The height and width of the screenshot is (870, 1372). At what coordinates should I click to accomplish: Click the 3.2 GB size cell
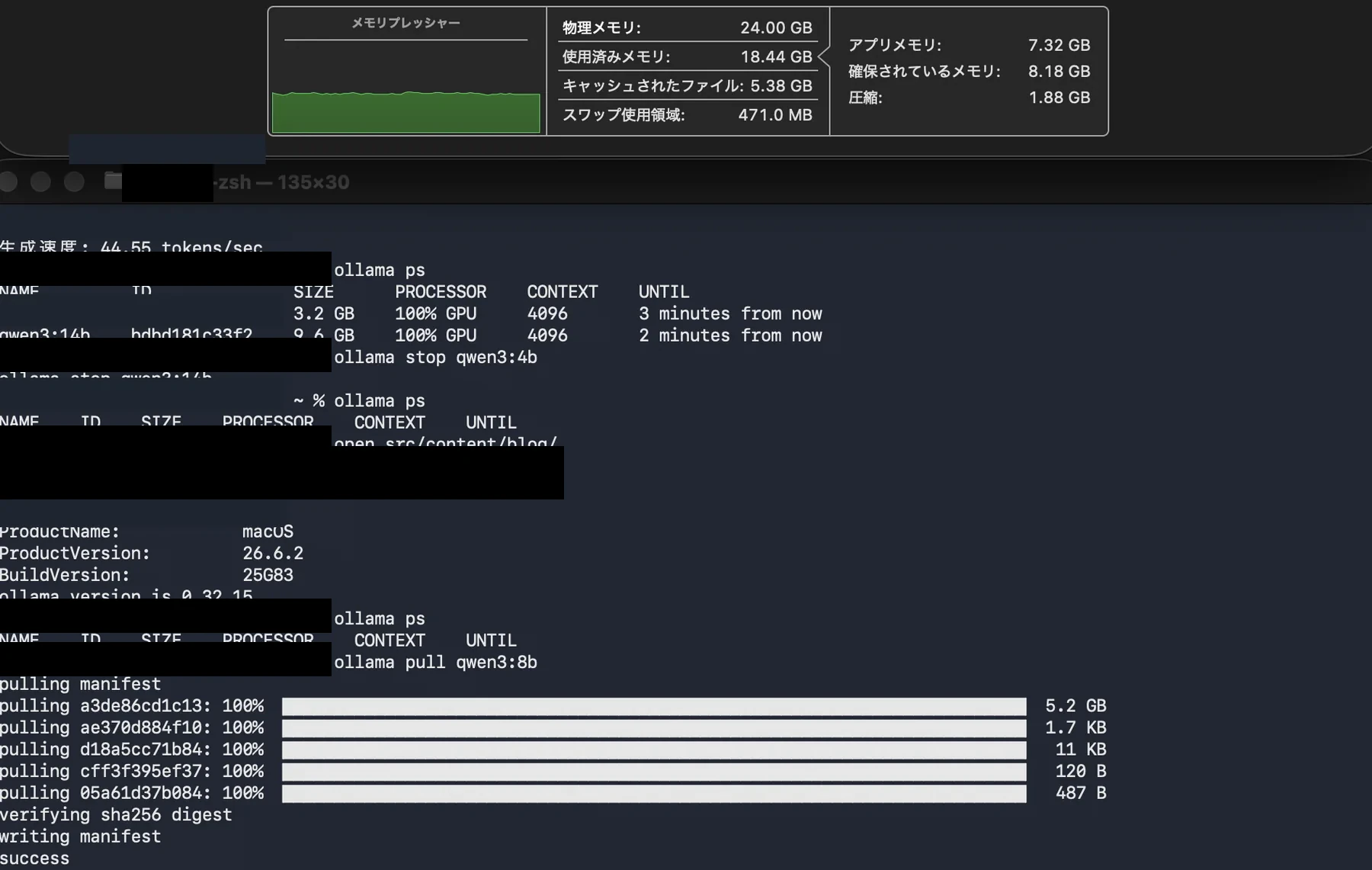(x=323, y=314)
